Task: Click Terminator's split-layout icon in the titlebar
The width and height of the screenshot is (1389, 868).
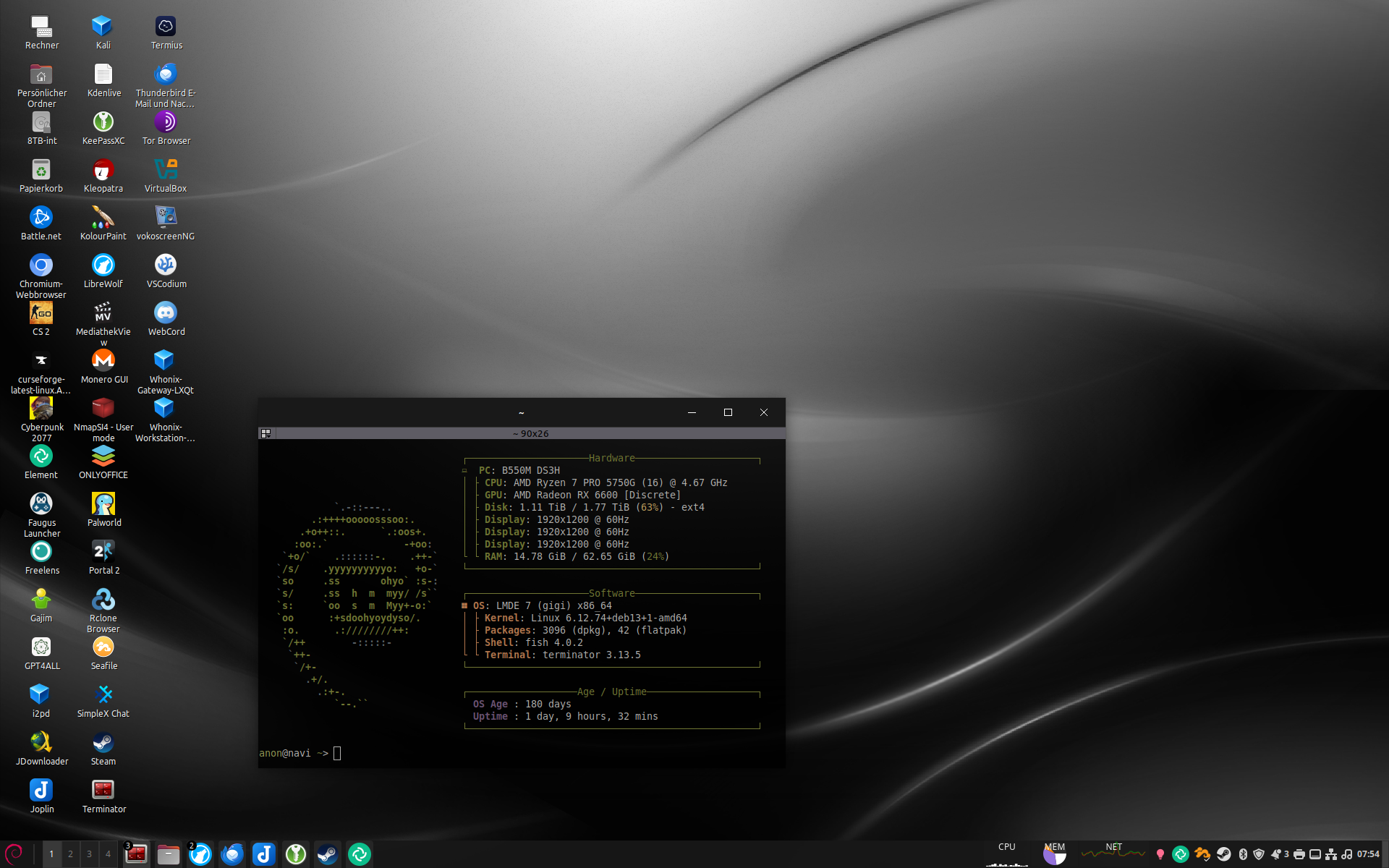Action: tap(266, 433)
